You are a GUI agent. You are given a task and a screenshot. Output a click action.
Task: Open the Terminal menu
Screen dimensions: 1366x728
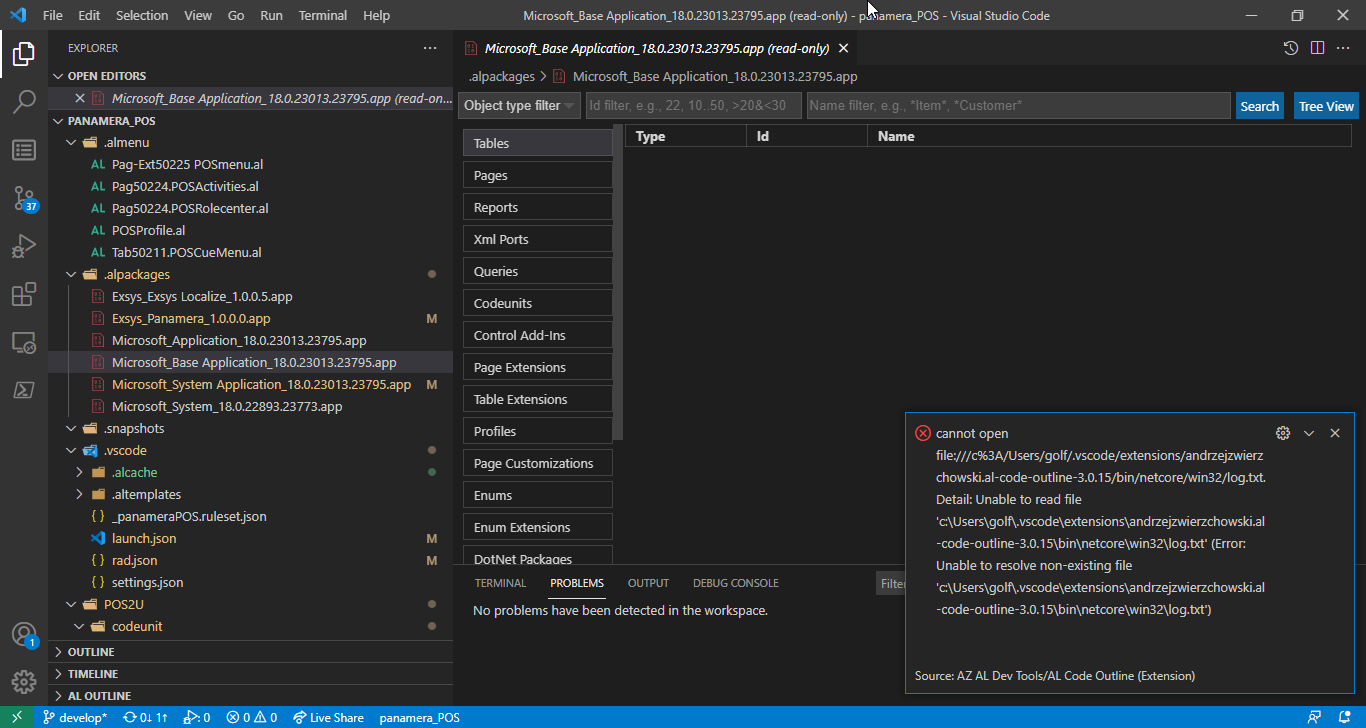[x=323, y=15]
